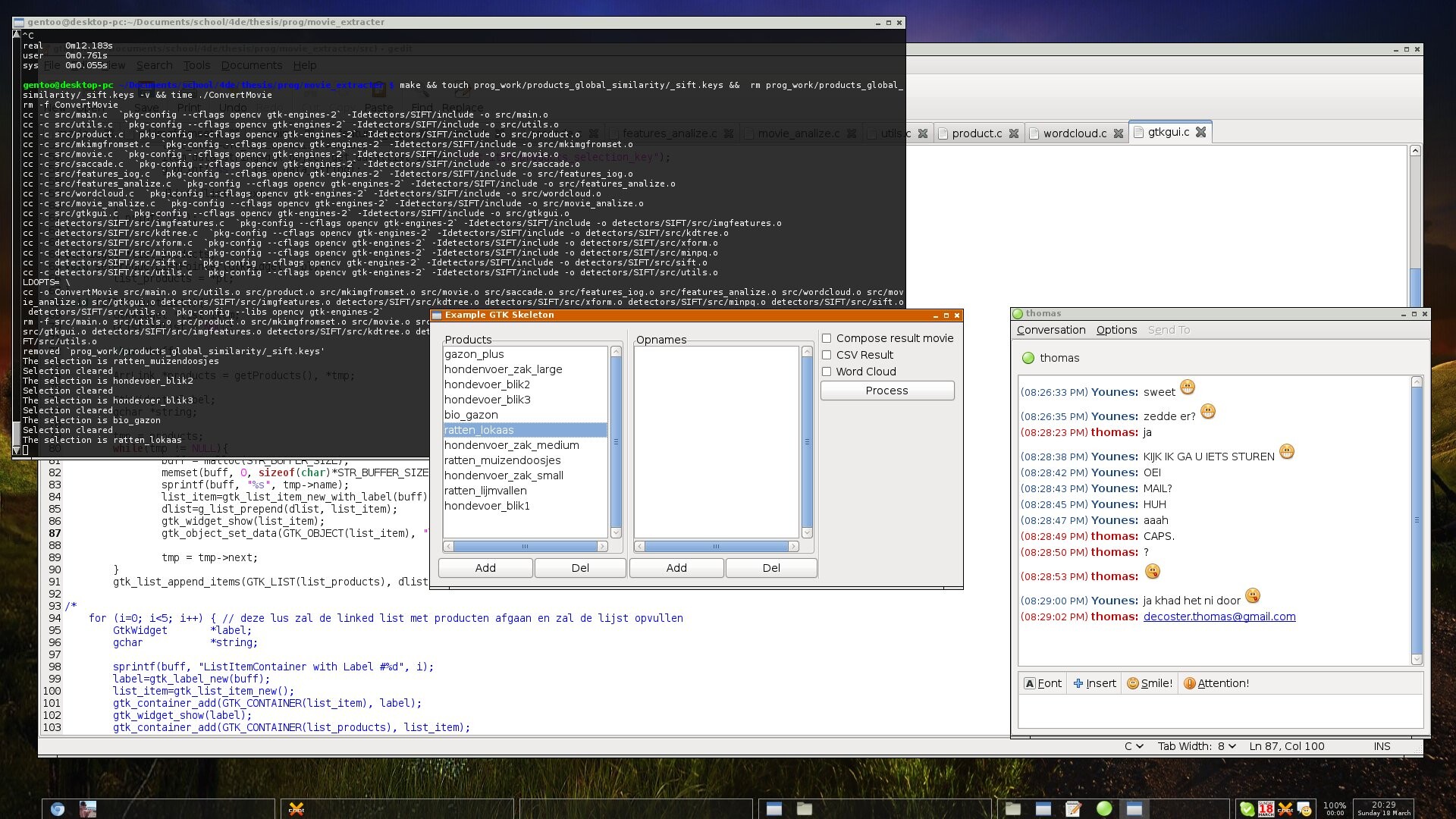Image resolution: width=1456 pixels, height=819 pixels.
Task: Open the decoster.thomas@gmail.com link
Action: coord(1219,617)
